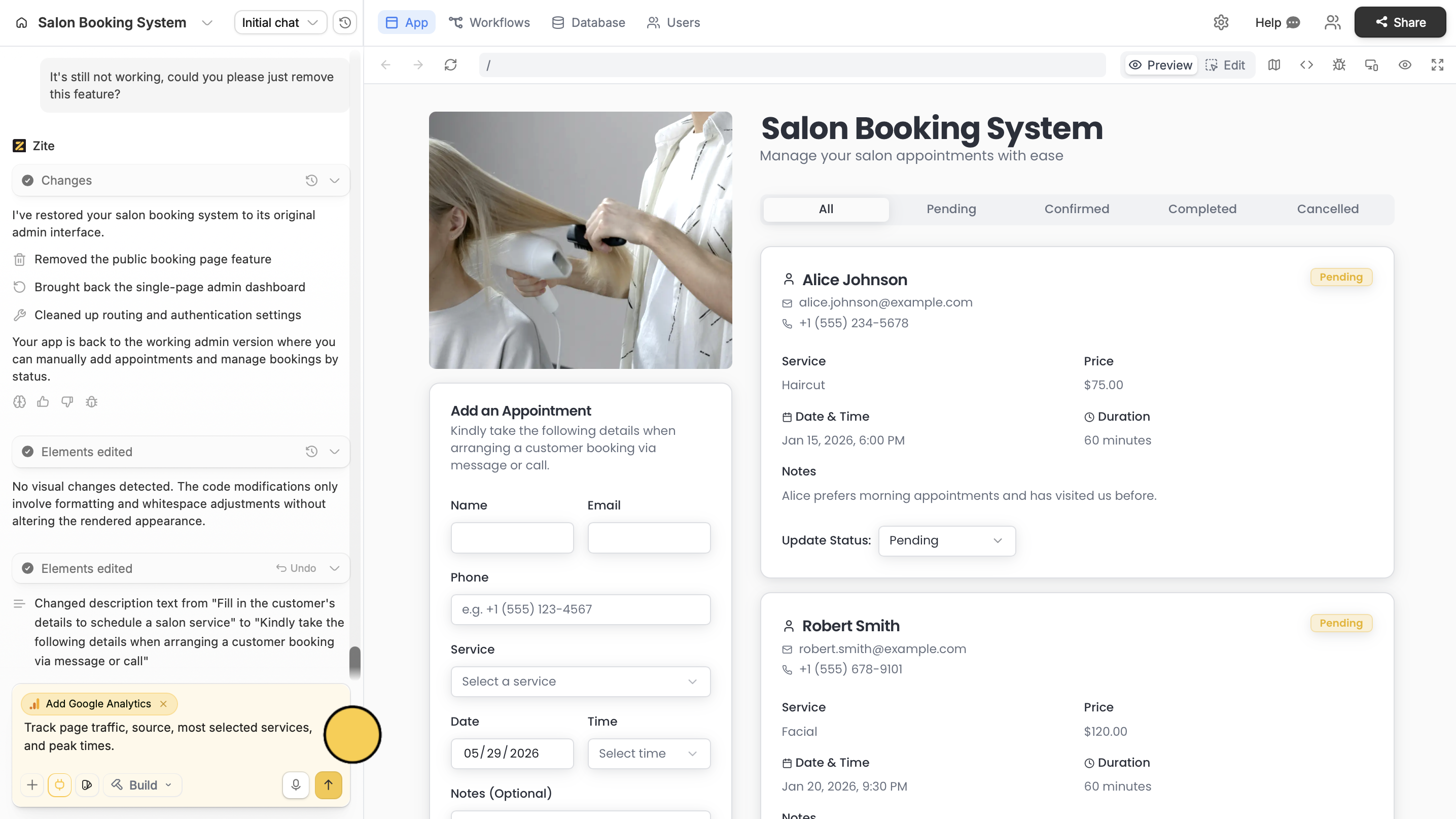Go forward with the preview forward arrow

tap(418, 65)
